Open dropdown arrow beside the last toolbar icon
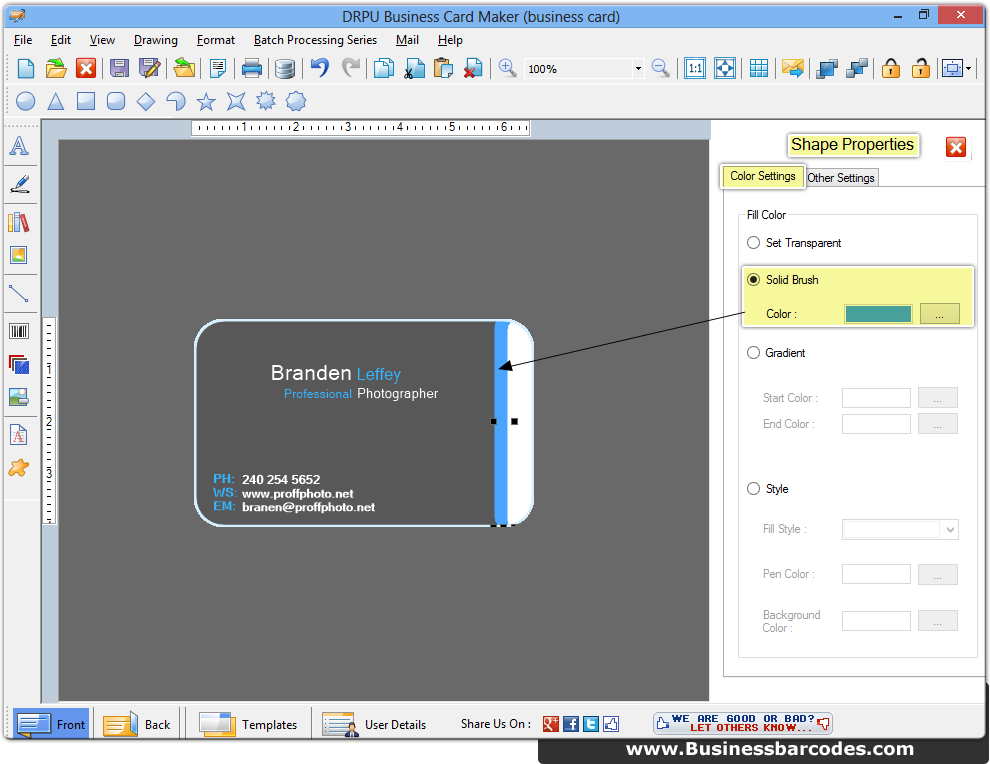990x764 pixels. coord(969,68)
